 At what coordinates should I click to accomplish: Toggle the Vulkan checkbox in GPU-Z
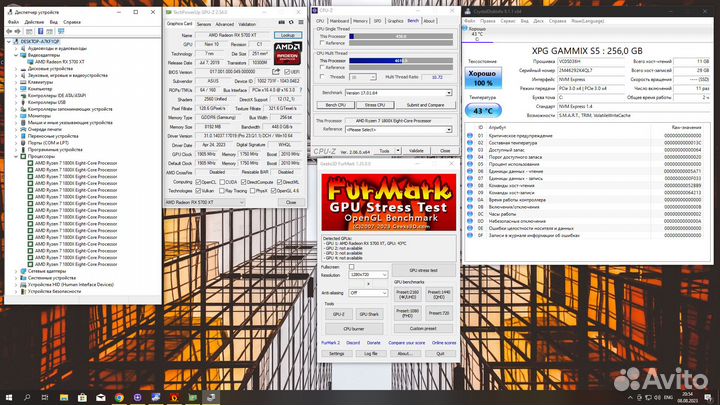click(198, 191)
